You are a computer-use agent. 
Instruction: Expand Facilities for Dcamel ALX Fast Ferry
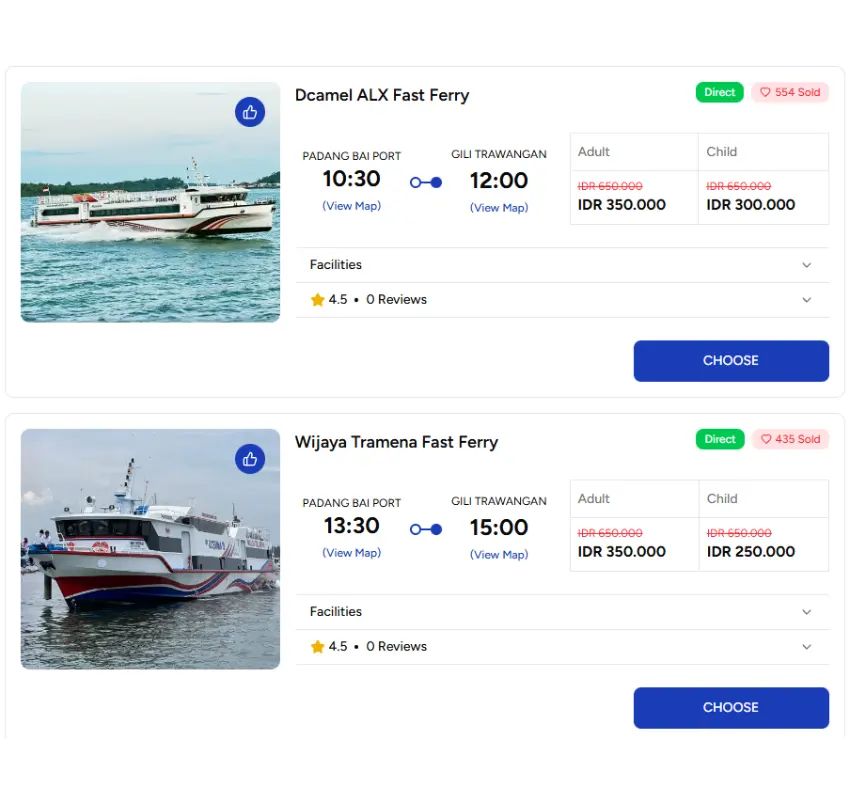(x=806, y=265)
